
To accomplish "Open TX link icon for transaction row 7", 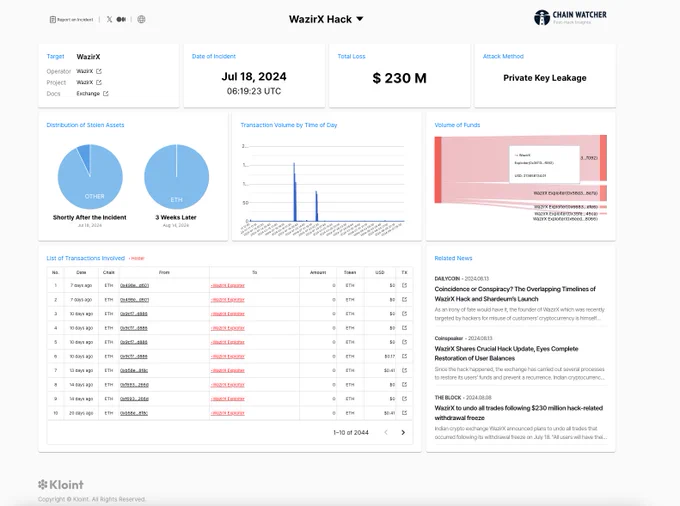I will click(405, 370).
